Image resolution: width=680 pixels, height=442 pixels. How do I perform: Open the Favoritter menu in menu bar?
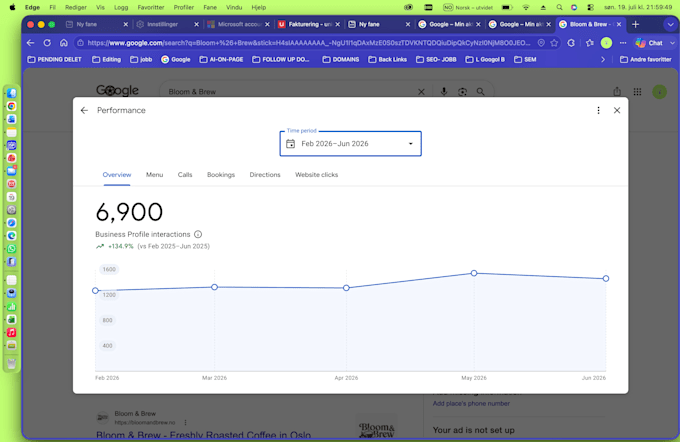(x=150, y=7)
